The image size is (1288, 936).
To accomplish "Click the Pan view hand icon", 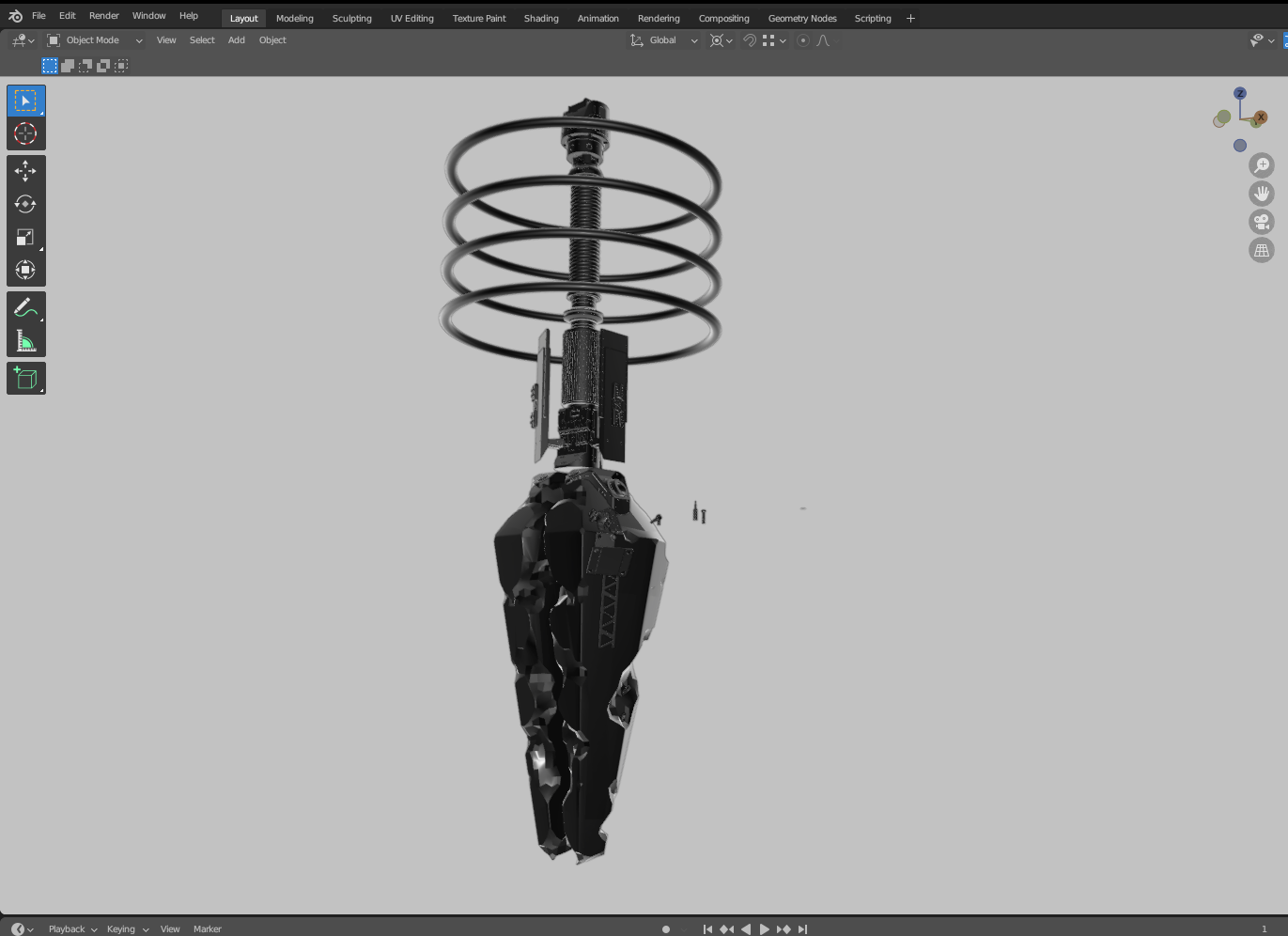I will coord(1262,194).
